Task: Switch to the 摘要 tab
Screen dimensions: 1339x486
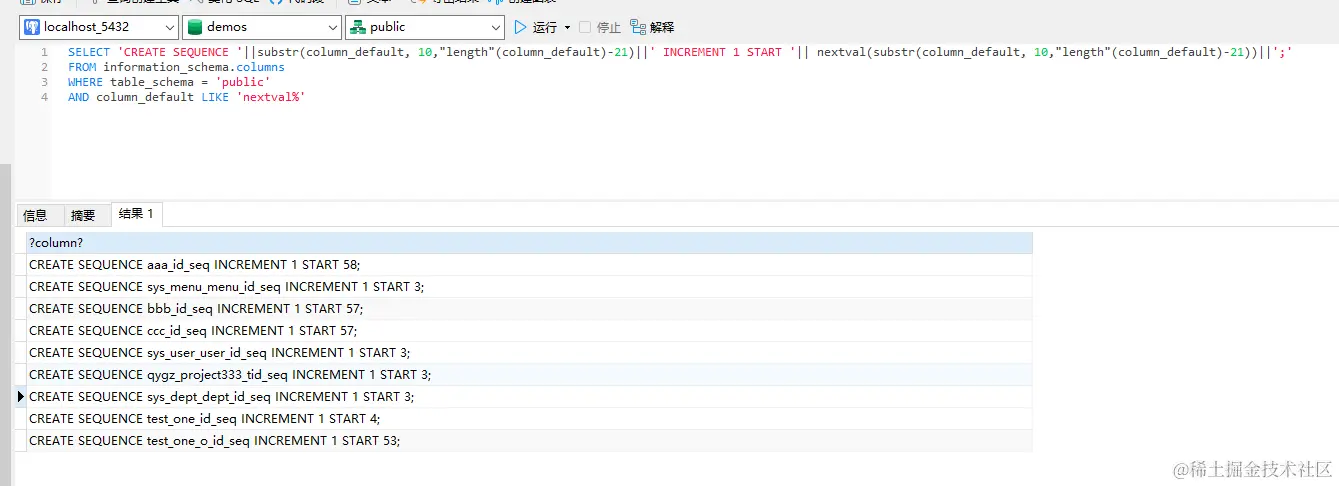Action: point(83,215)
